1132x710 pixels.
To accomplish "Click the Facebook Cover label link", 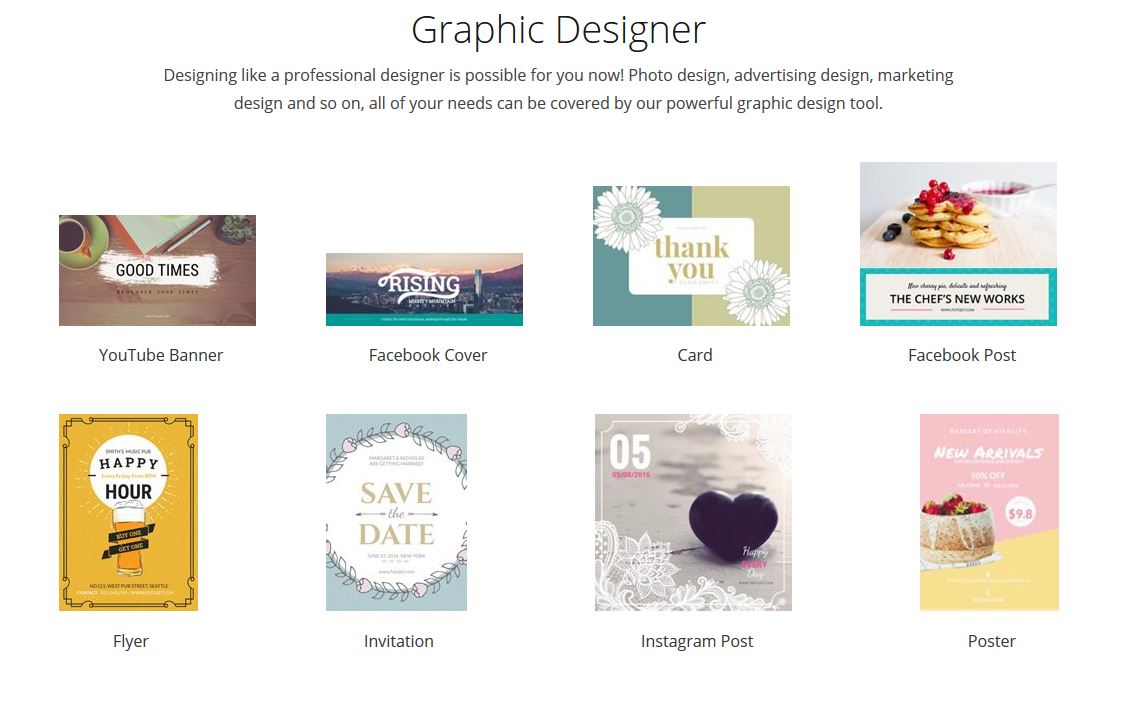I will coord(428,355).
